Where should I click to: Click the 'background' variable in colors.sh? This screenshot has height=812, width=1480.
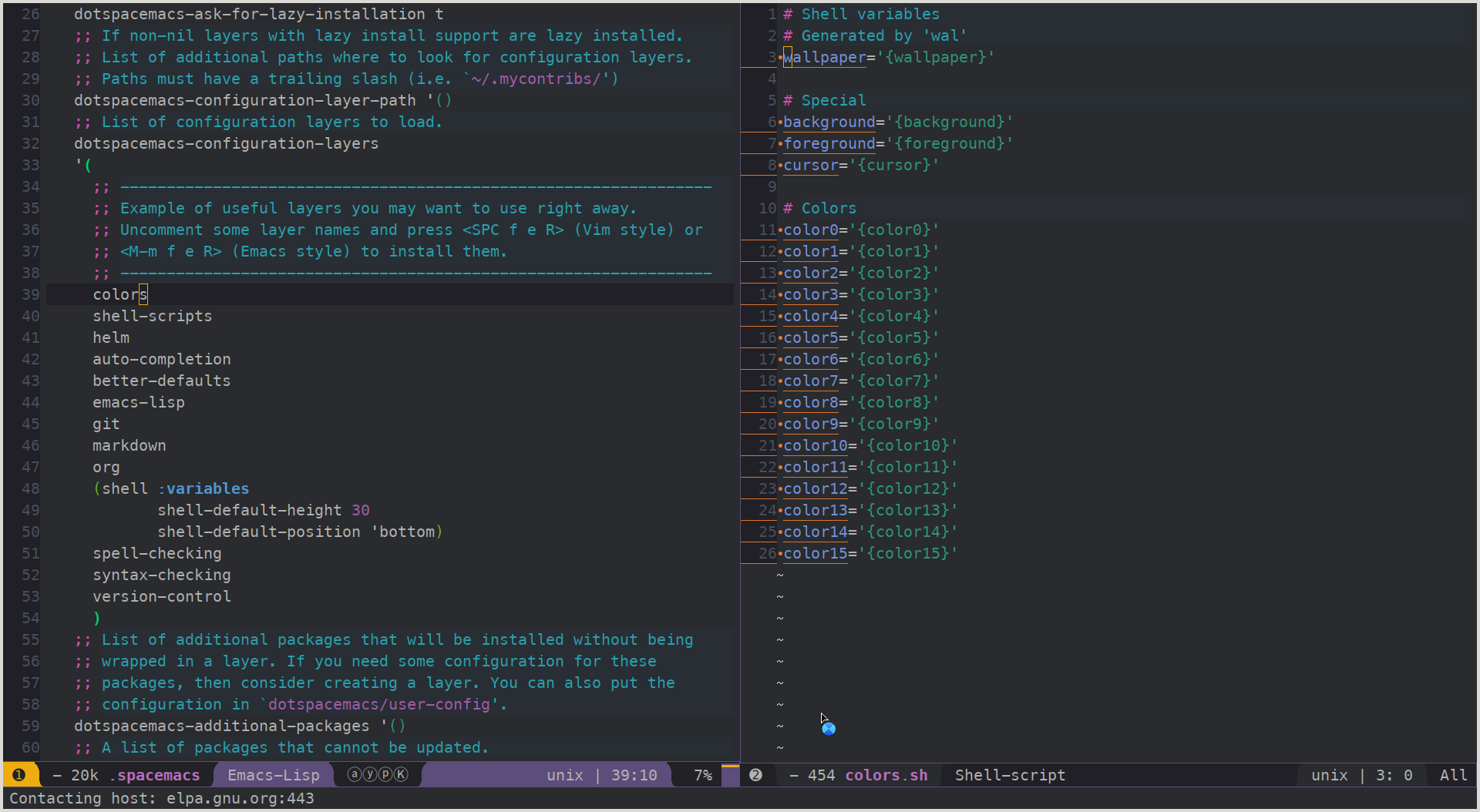[x=829, y=122]
